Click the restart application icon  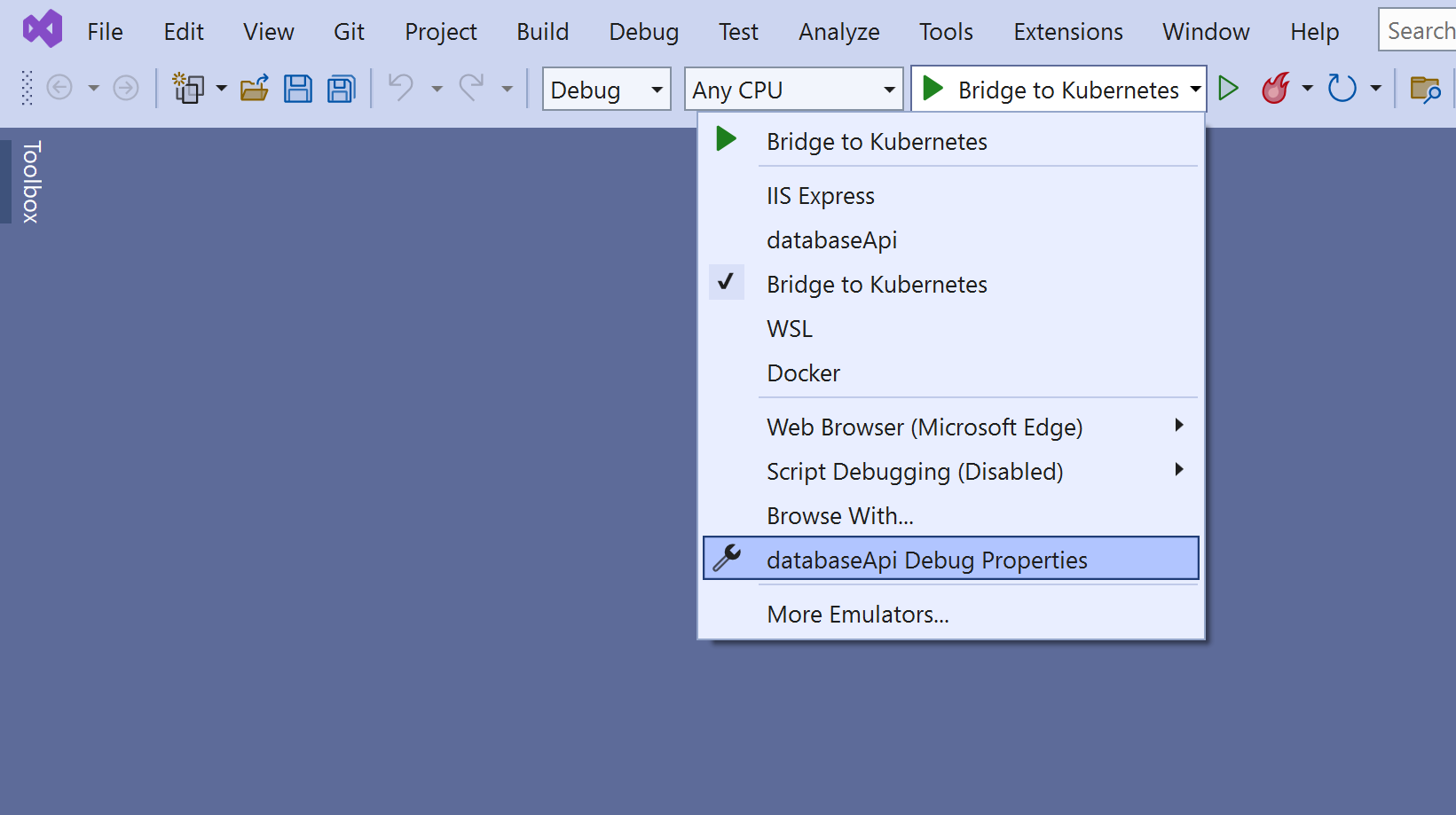pos(1342,89)
